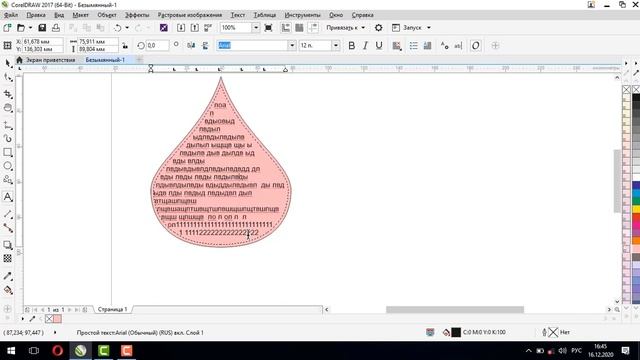The image size is (640, 360).
Task: Select the Connector tool
Action: (8, 228)
